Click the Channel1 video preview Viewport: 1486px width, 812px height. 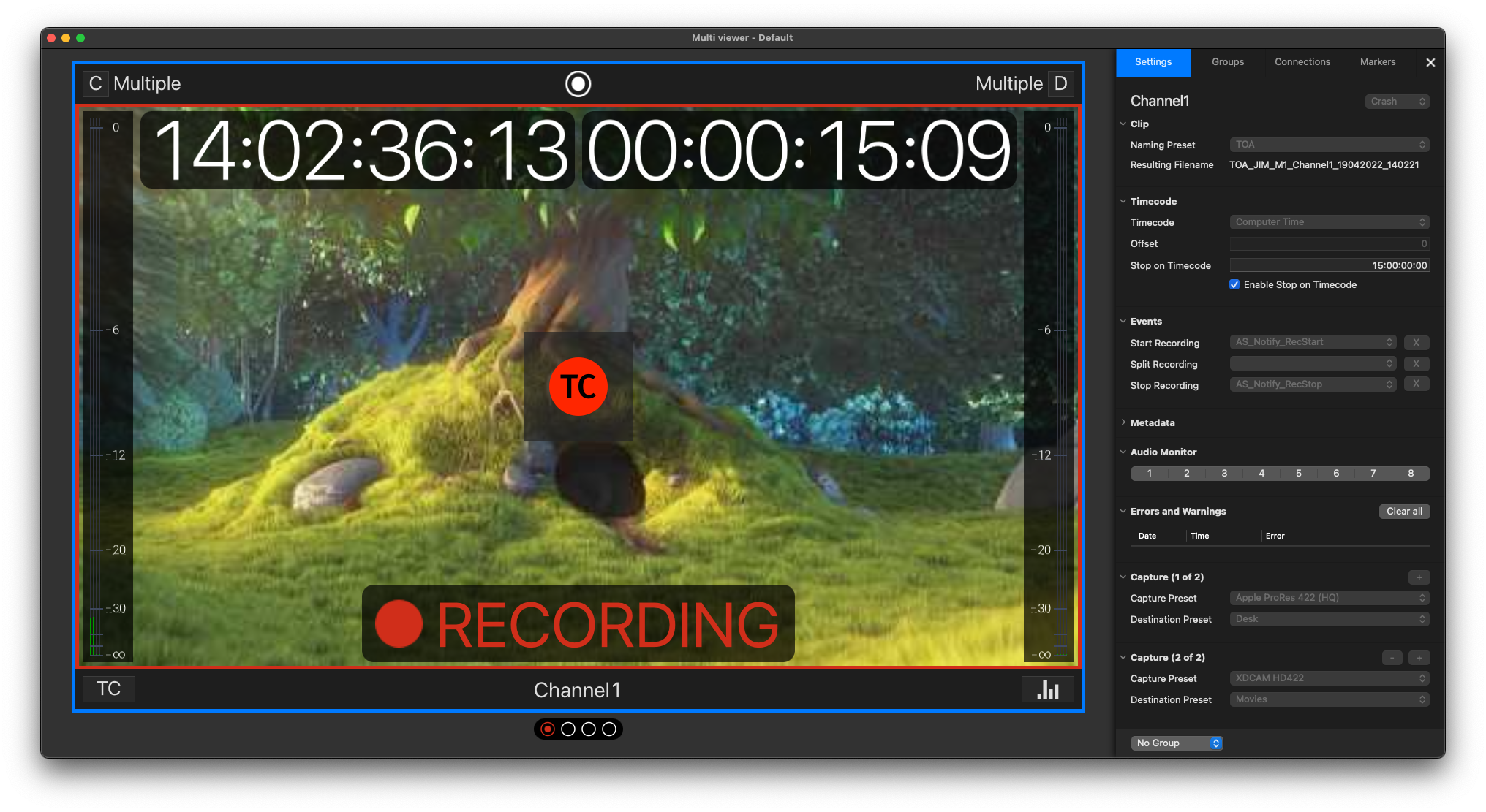click(x=578, y=387)
